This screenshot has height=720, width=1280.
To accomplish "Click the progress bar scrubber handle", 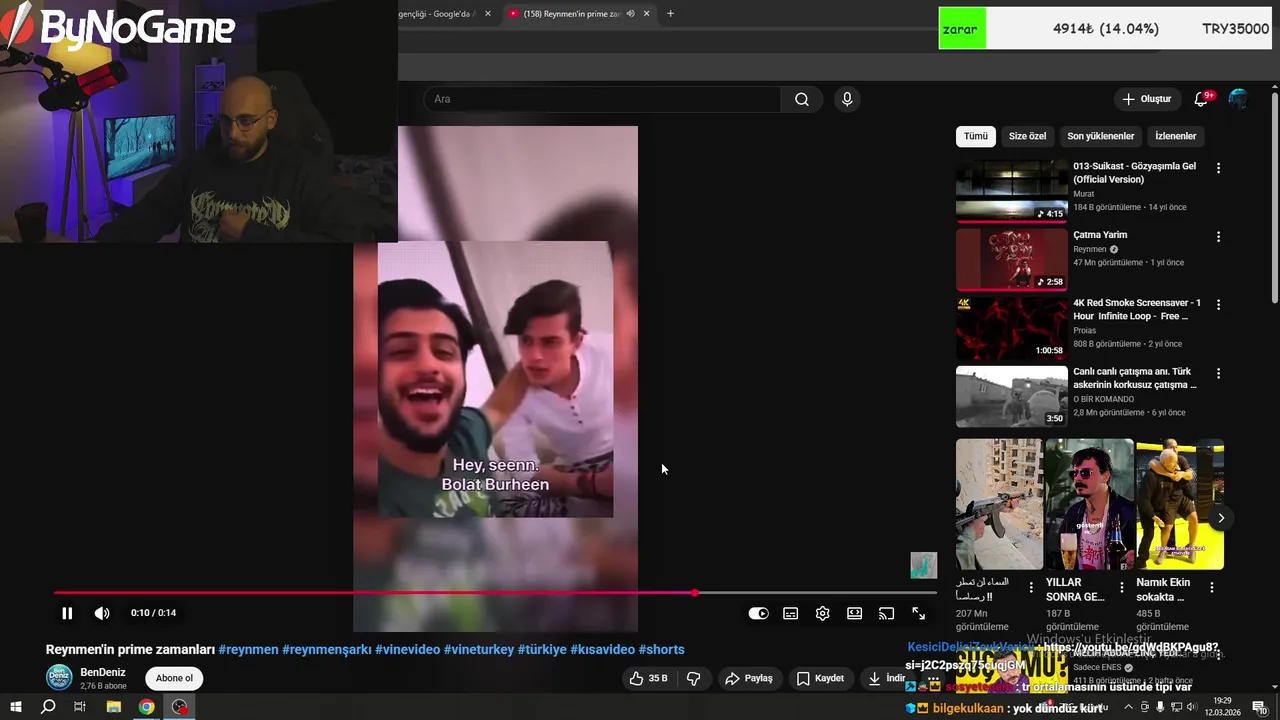I will (695, 593).
